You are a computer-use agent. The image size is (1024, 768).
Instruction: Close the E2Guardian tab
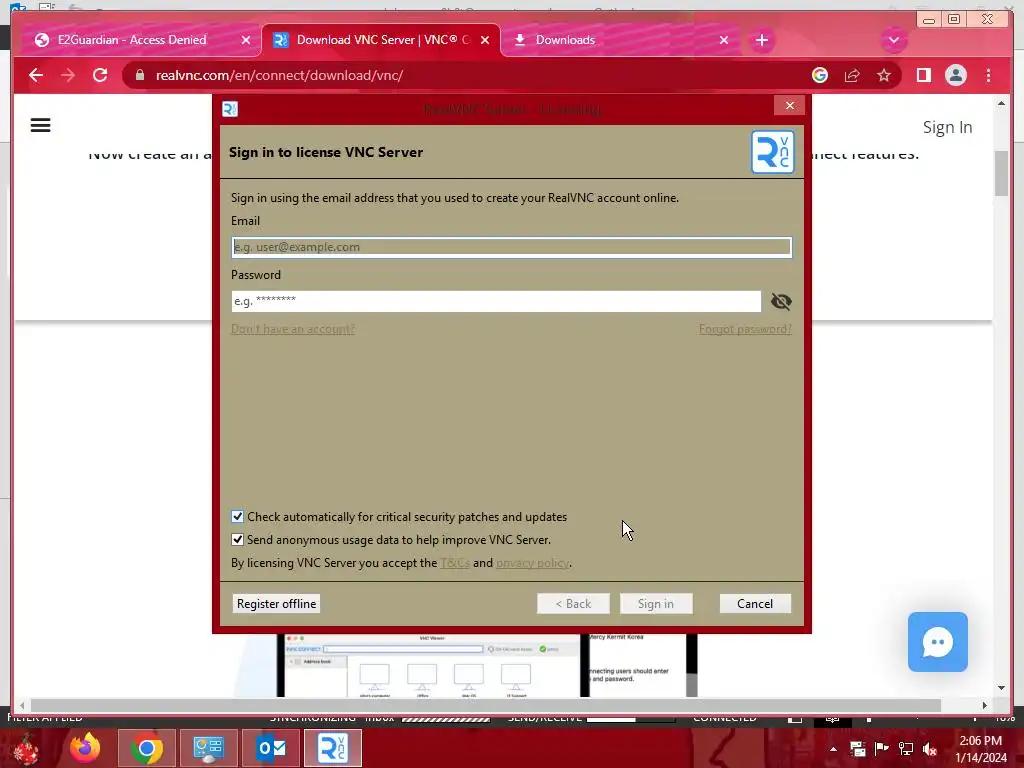[x=246, y=40]
